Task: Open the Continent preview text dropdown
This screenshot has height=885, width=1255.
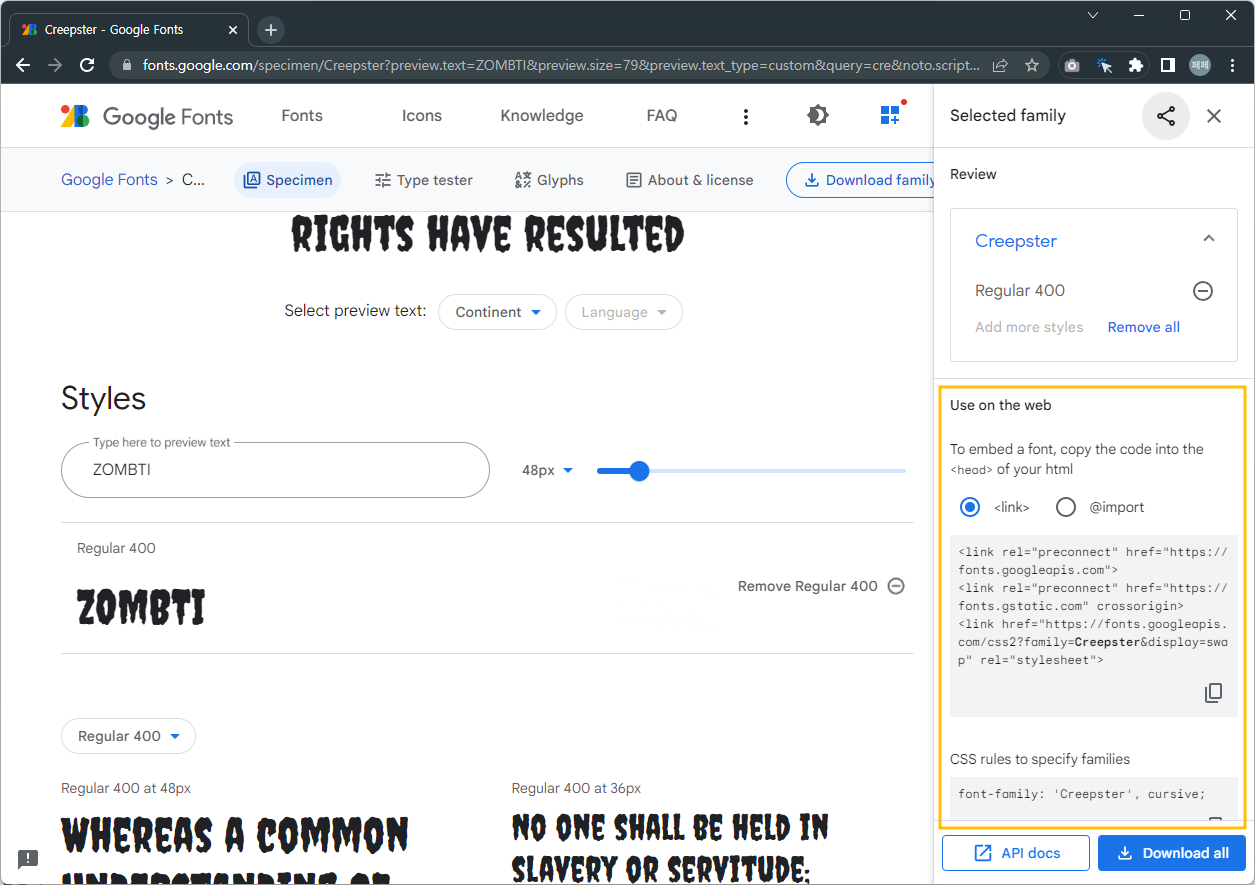Action: [x=498, y=312]
